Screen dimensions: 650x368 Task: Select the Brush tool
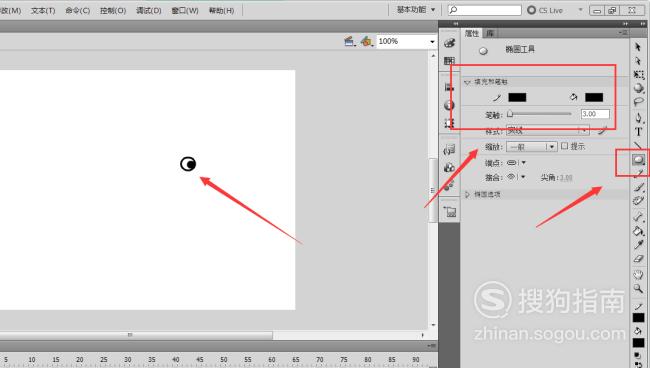[638, 187]
